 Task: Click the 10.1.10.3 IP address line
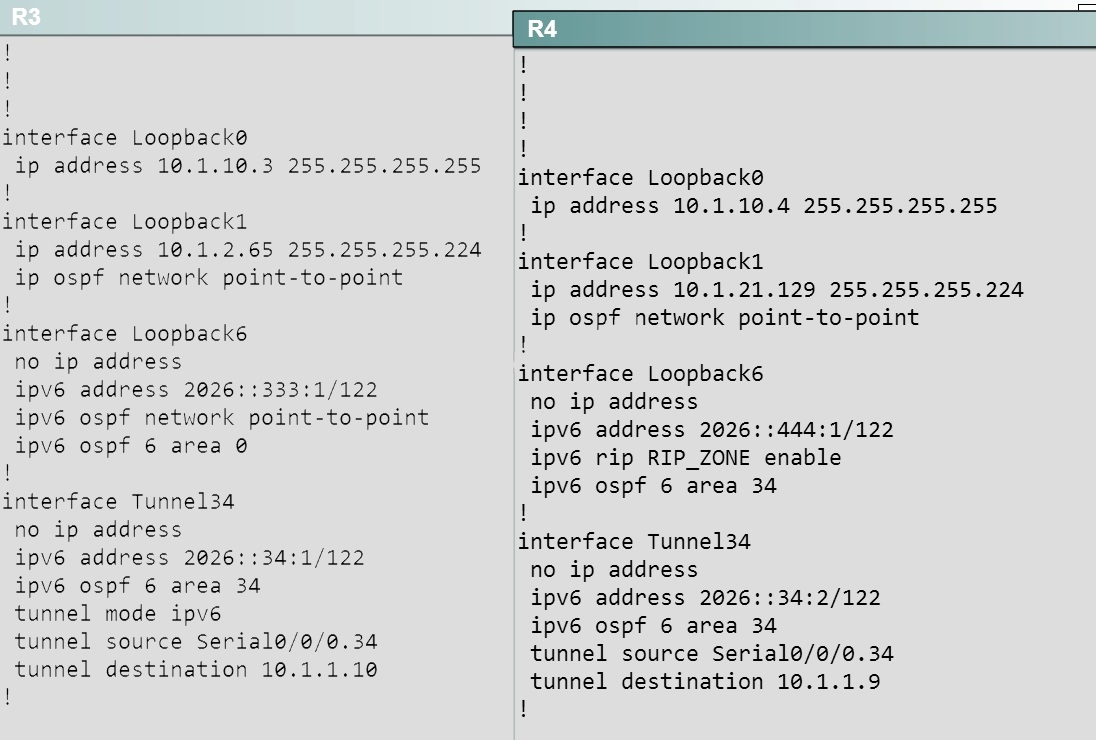click(248, 166)
